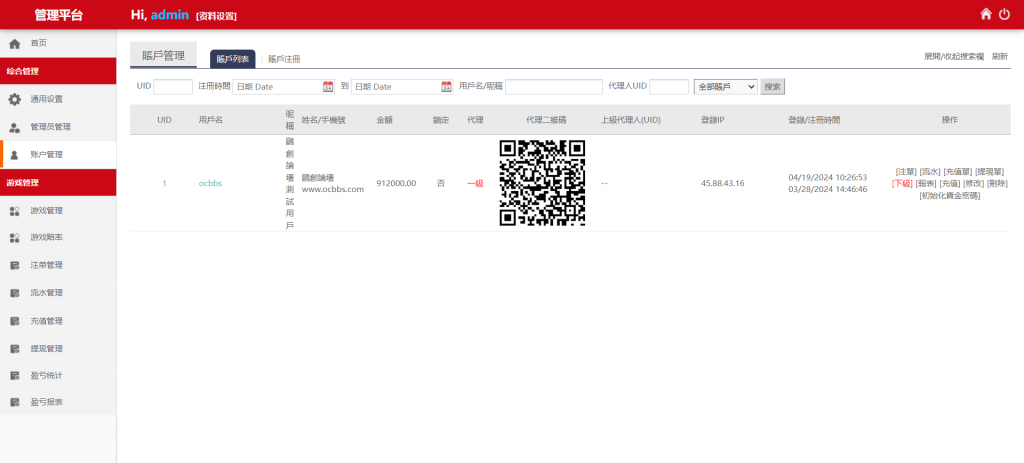Click the power logout icon in header

(x=1004, y=14)
